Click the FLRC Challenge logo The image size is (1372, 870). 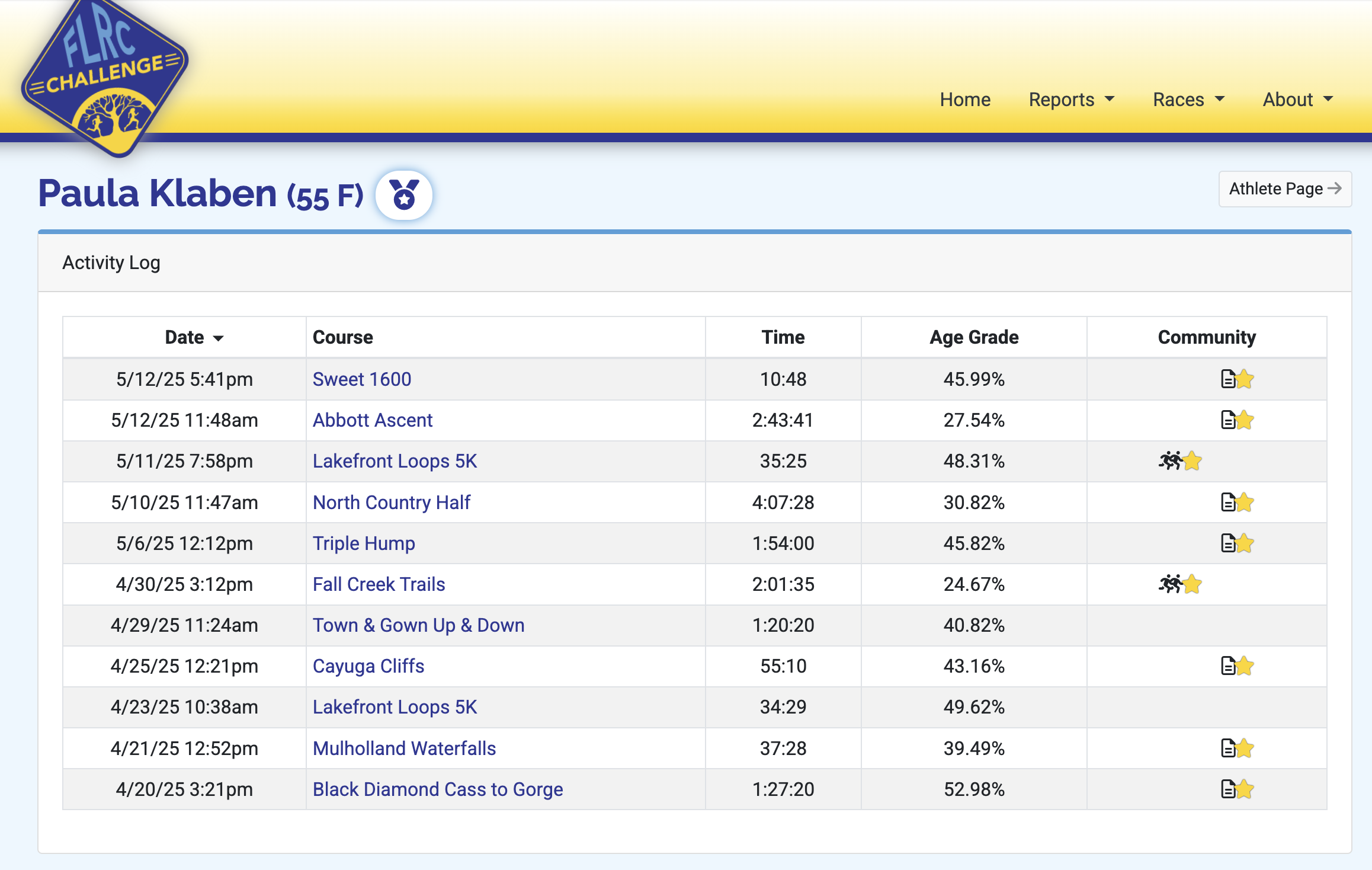click(x=105, y=77)
